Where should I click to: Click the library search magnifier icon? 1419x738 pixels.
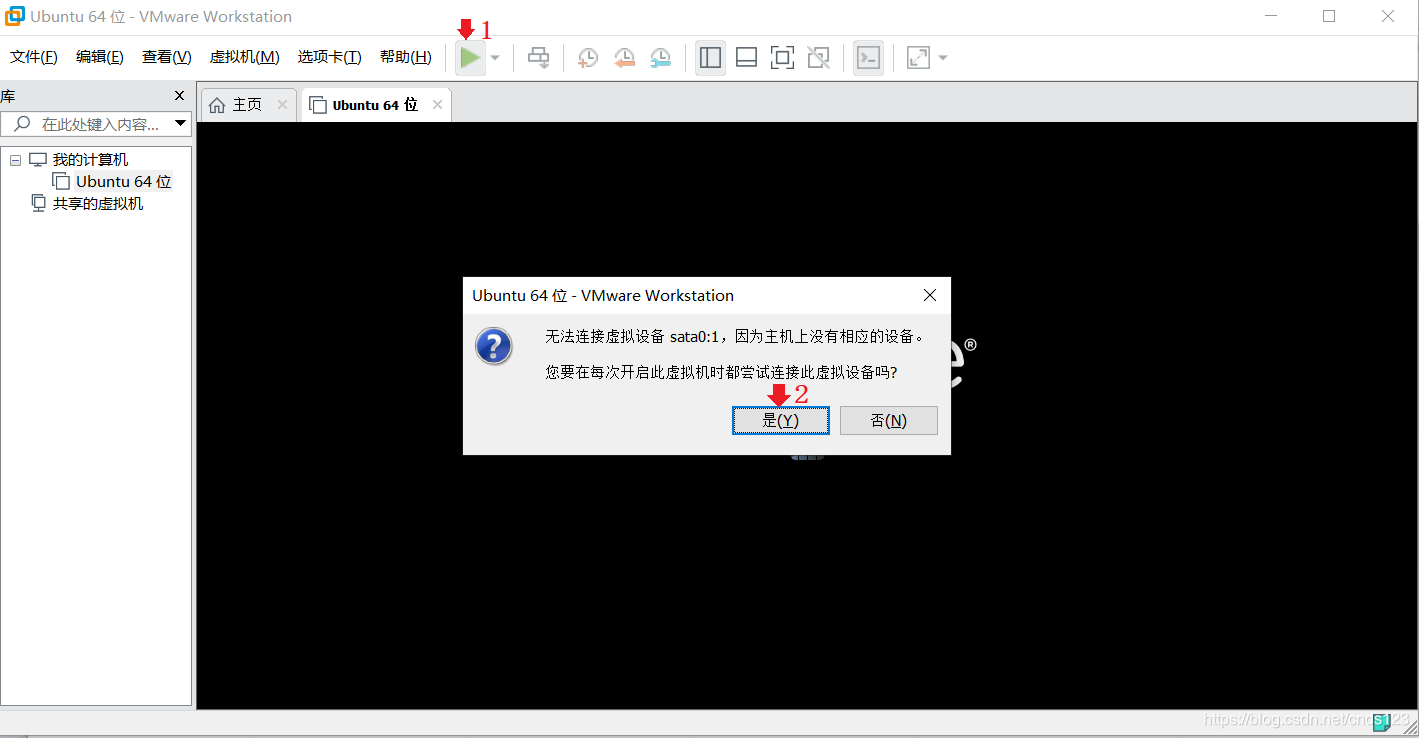point(22,124)
